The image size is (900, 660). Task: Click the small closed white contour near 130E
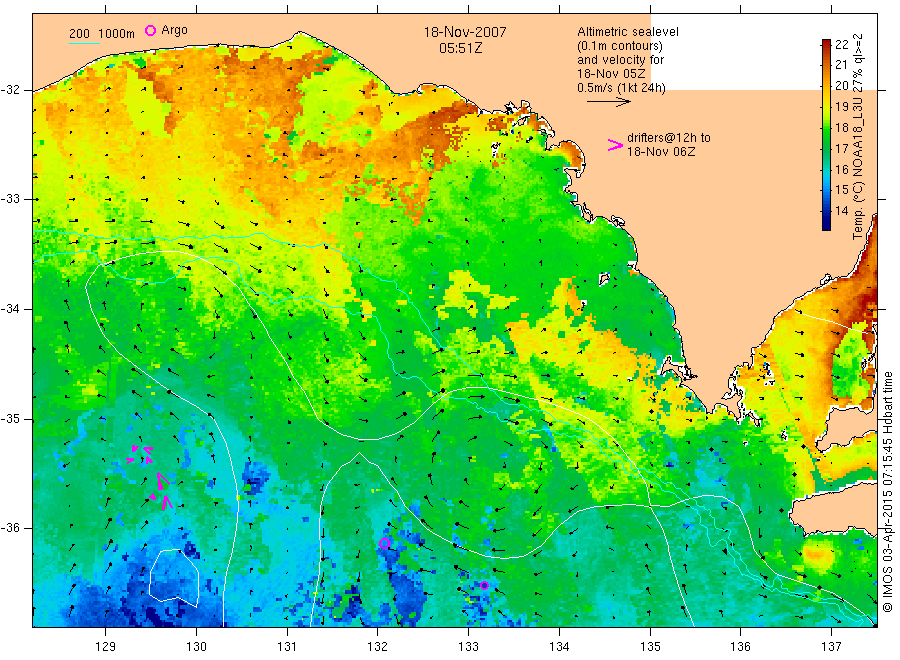pyautogui.click(x=174, y=577)
